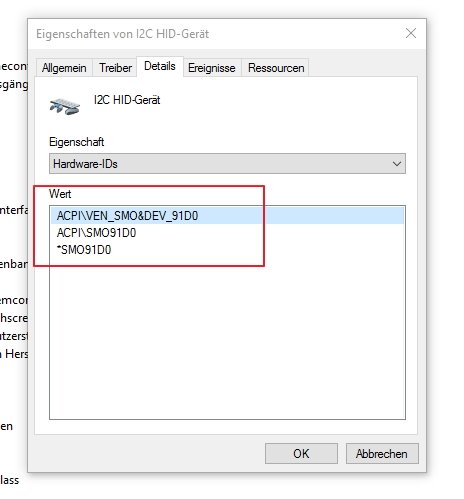Switch to the Allgemein tab
Viewport: 464px width, 499px height.
click(64, 68)
